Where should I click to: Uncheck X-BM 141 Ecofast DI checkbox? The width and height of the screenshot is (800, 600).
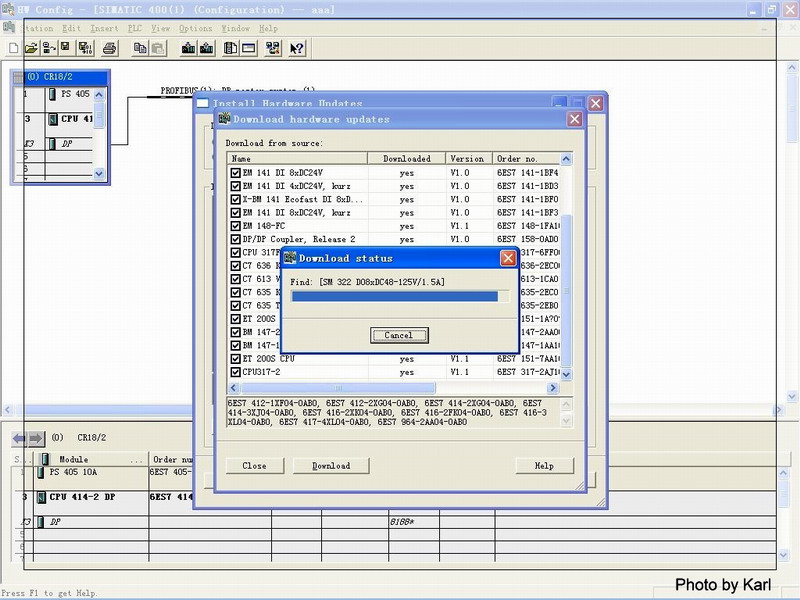click(x=235, y=199)
